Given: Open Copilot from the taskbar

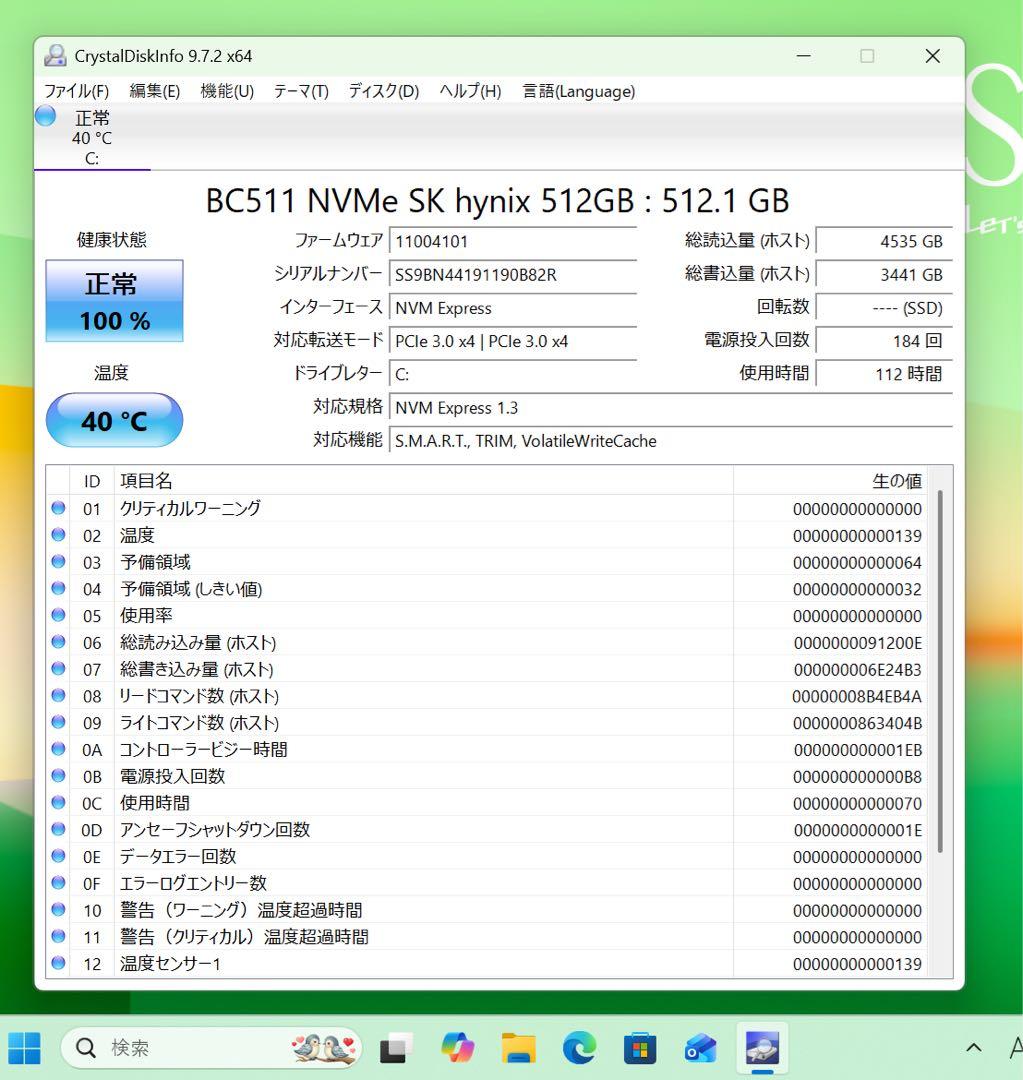Looking at the screenshot, I should 458,1048.
